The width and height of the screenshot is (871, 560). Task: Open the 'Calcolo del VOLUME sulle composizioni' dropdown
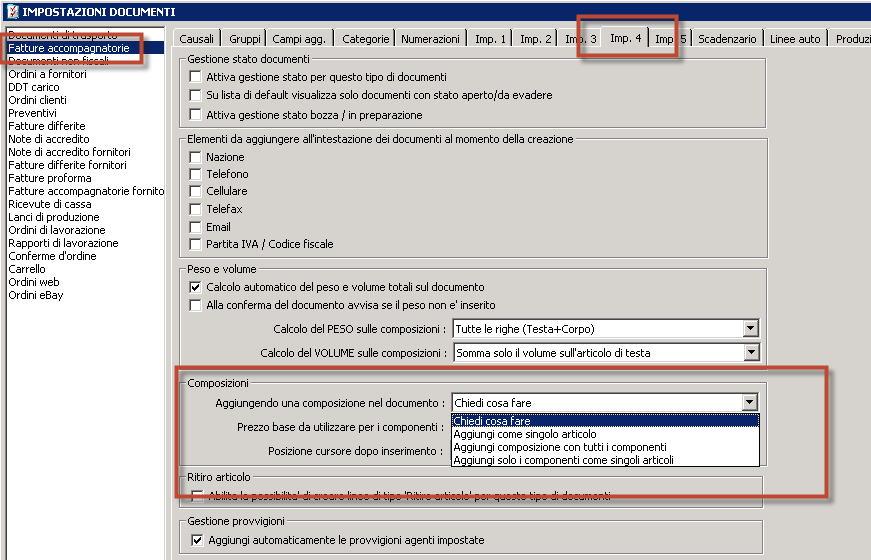[750, 352]
